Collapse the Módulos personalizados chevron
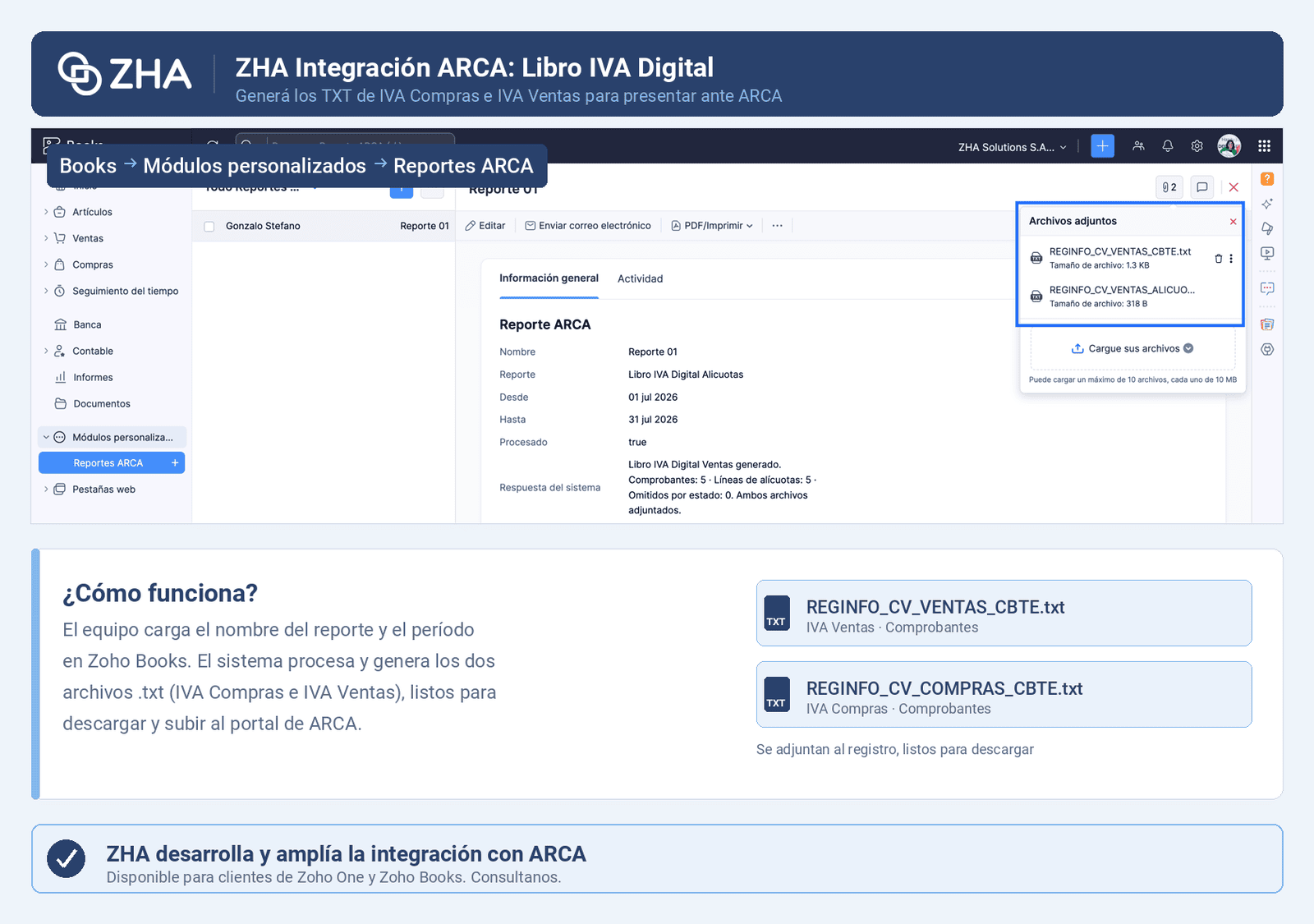1314x924 pixels. (x=46, y=437)
